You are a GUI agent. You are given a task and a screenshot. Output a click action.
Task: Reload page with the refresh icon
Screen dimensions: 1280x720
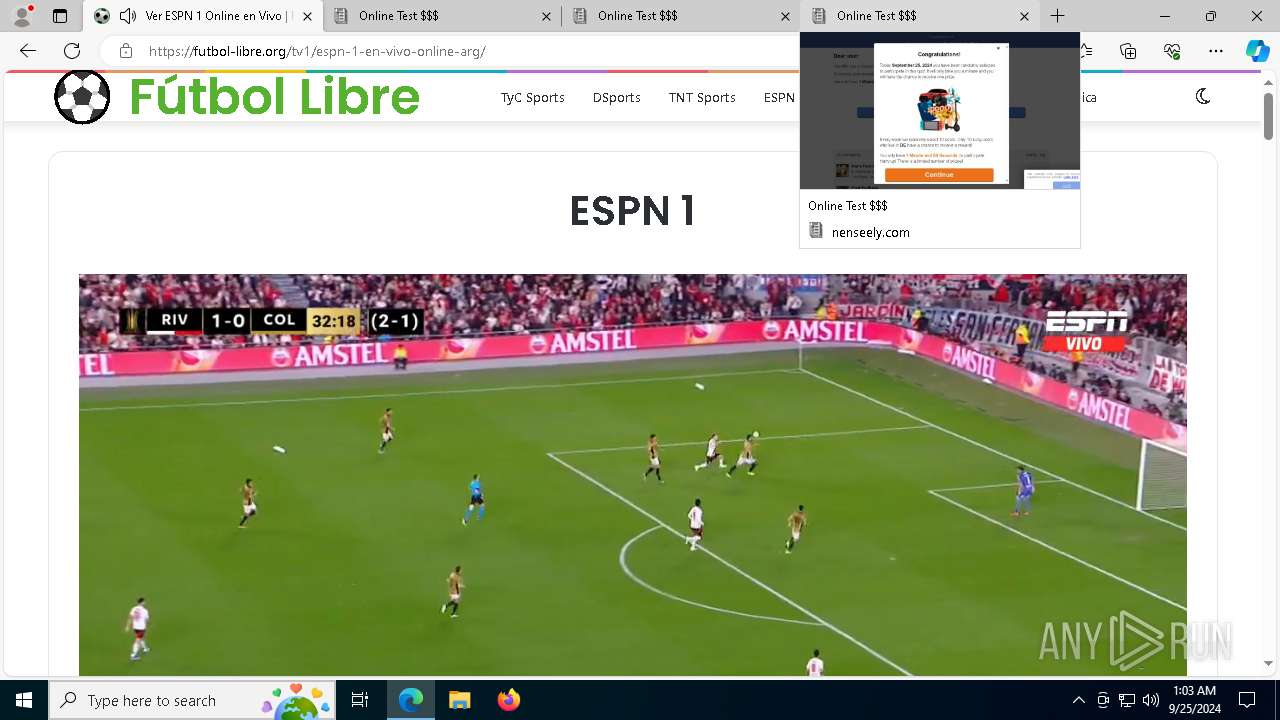point(72,51)
